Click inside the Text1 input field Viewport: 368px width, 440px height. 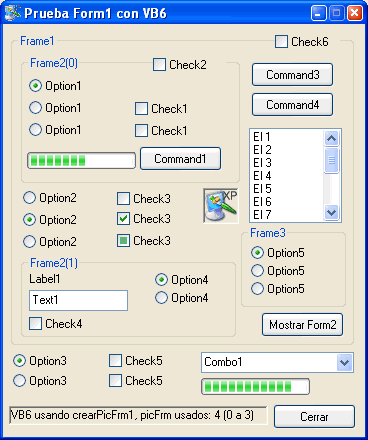click(x=78, y=300)
